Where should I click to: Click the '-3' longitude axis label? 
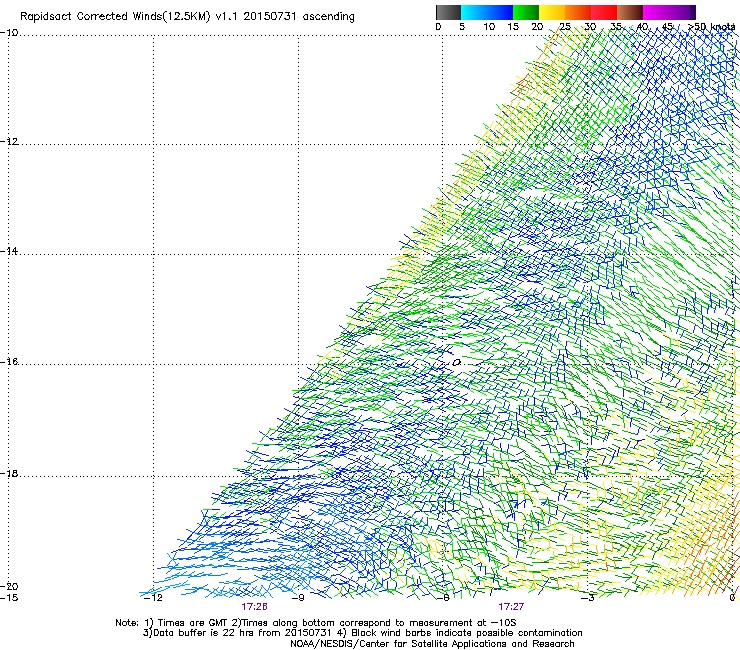click(588, 598)
